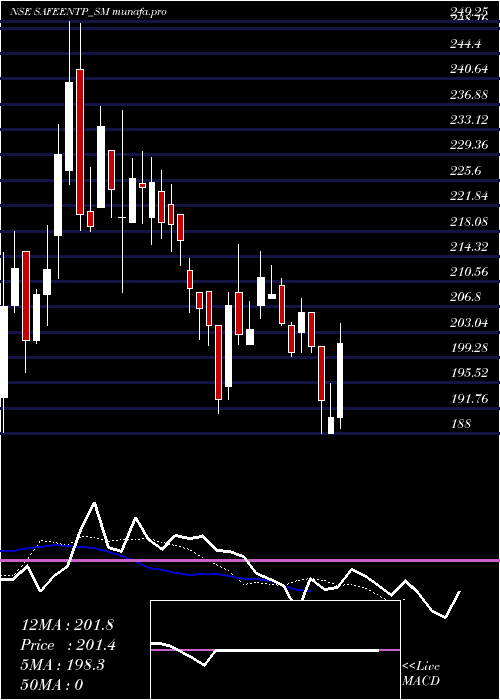
Task: Click the 5MA : 198.3 readout
Action: point(62,665)
